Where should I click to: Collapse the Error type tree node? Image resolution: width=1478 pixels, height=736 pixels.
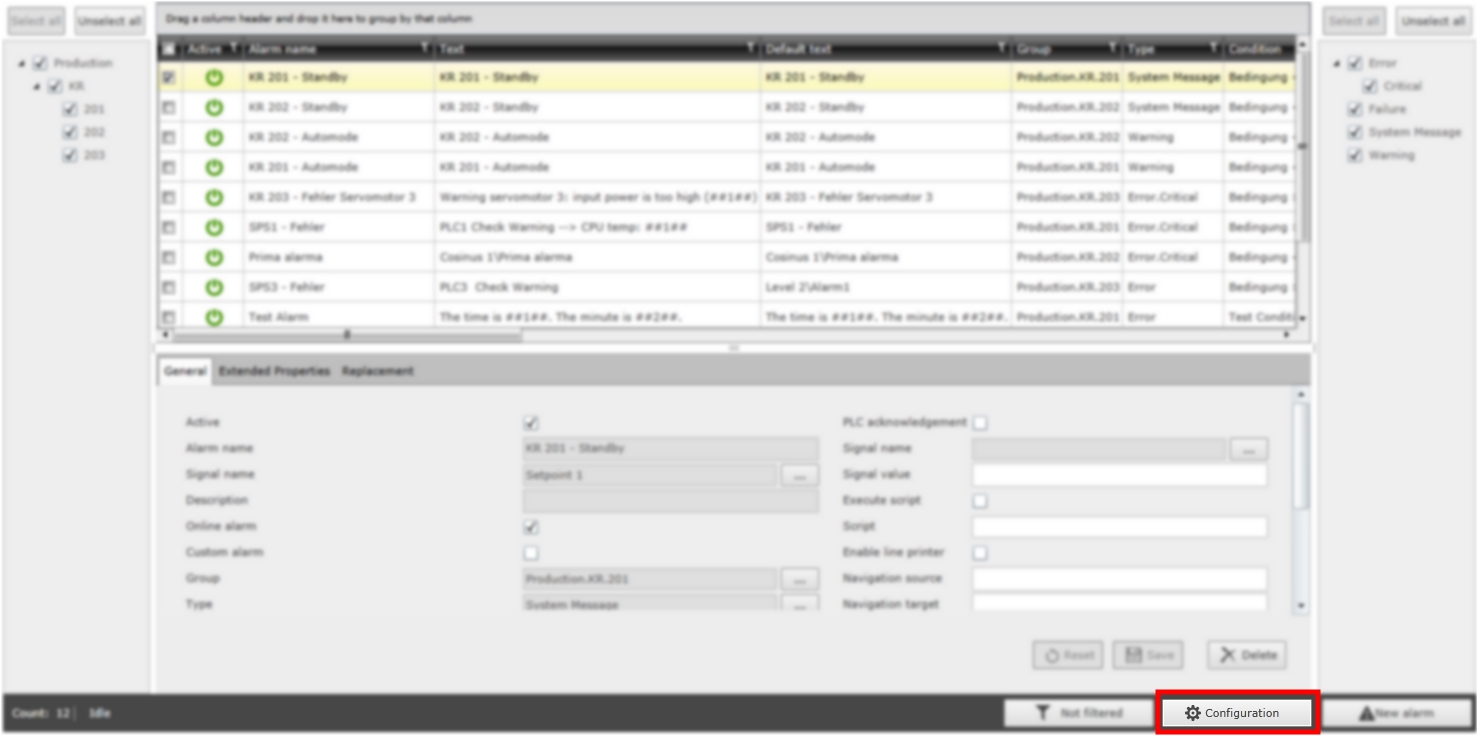pyautogui.click(x=1338, y=64)
